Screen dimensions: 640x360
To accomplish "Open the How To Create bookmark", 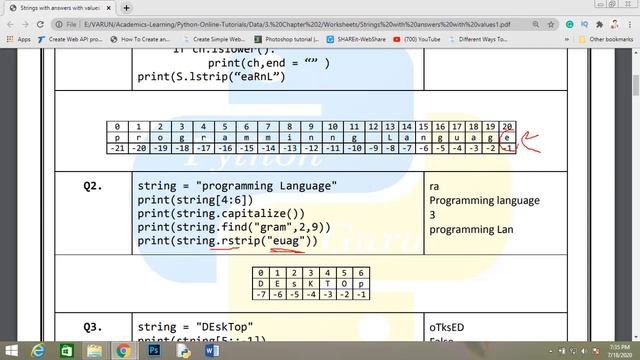I will pos(140,39).
